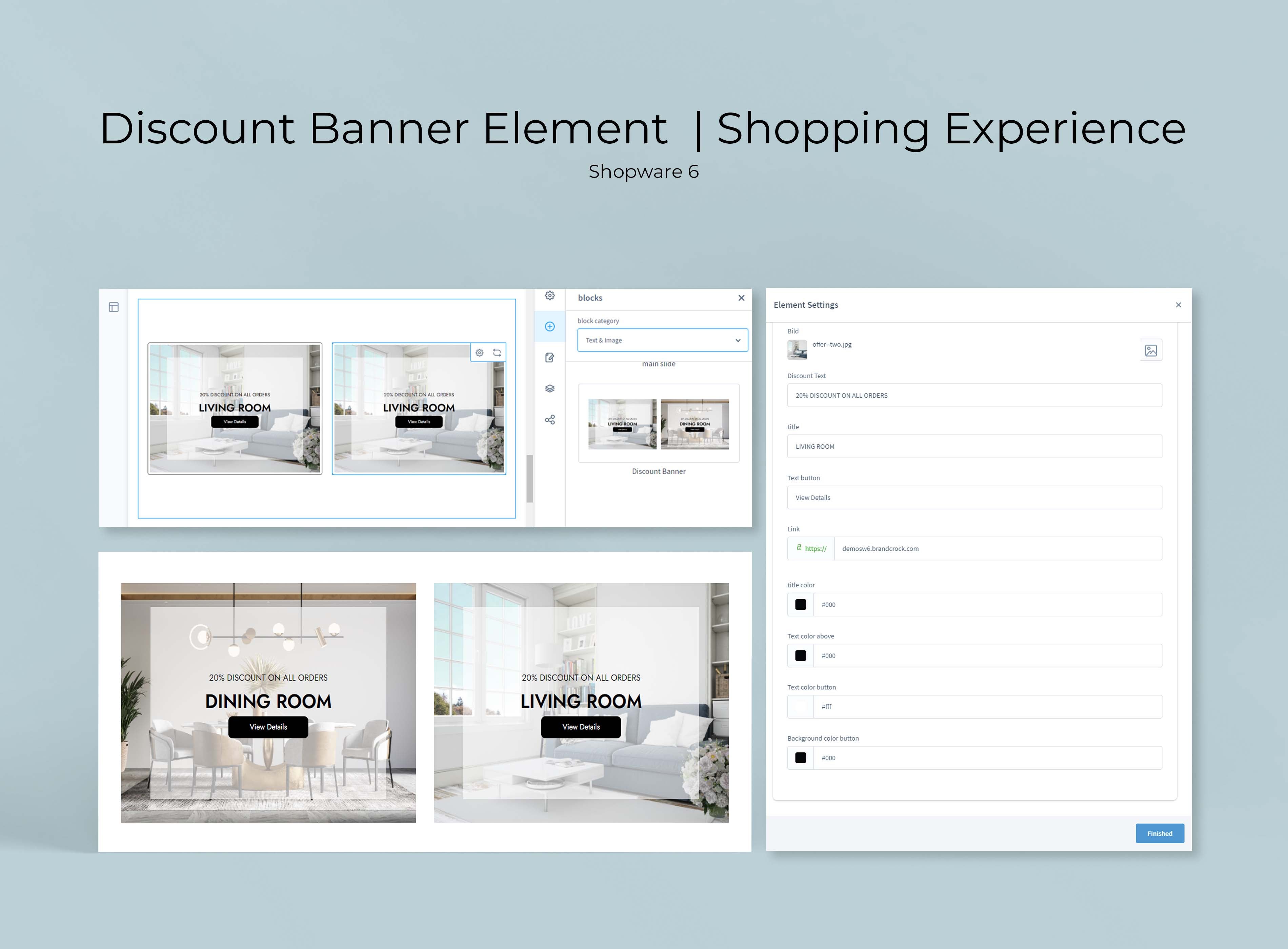This screenshot has width=1288, height=949.
Task: Click the Finished button
Action: (1159, 833)
